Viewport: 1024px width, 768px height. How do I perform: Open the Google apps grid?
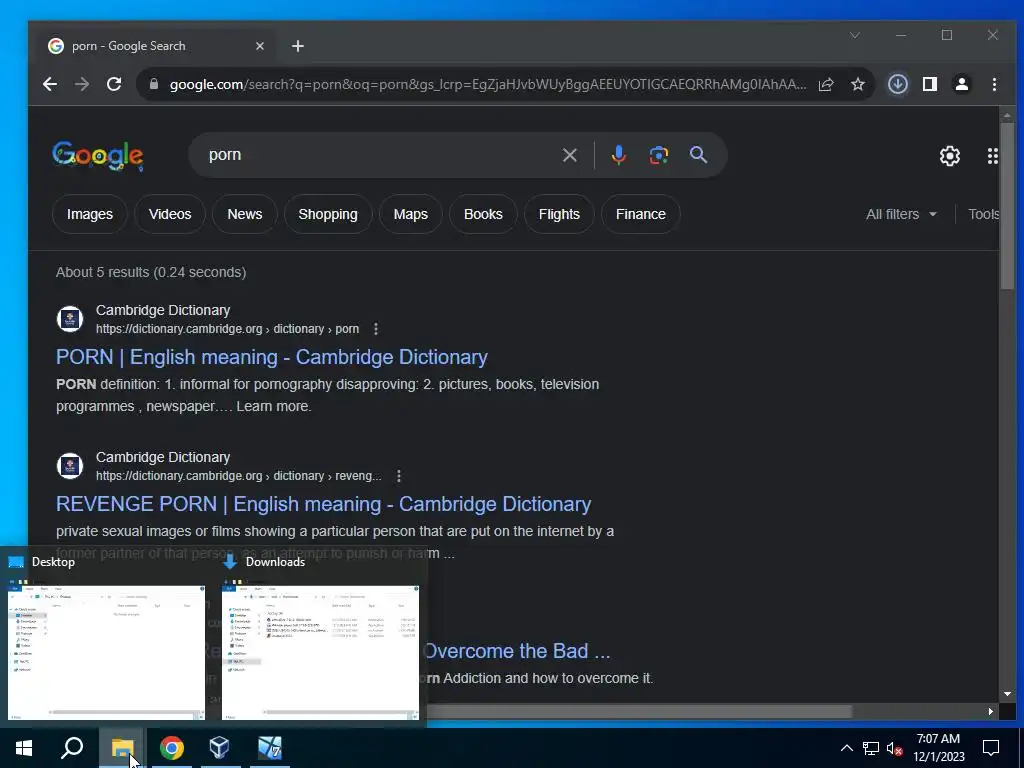click(992, 155)
